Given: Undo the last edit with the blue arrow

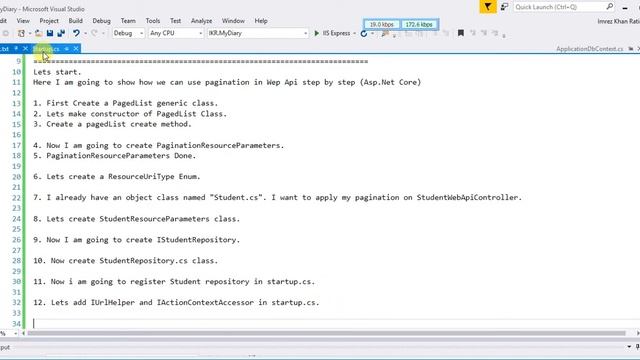Looking at the screenshot, I should 76,33.
